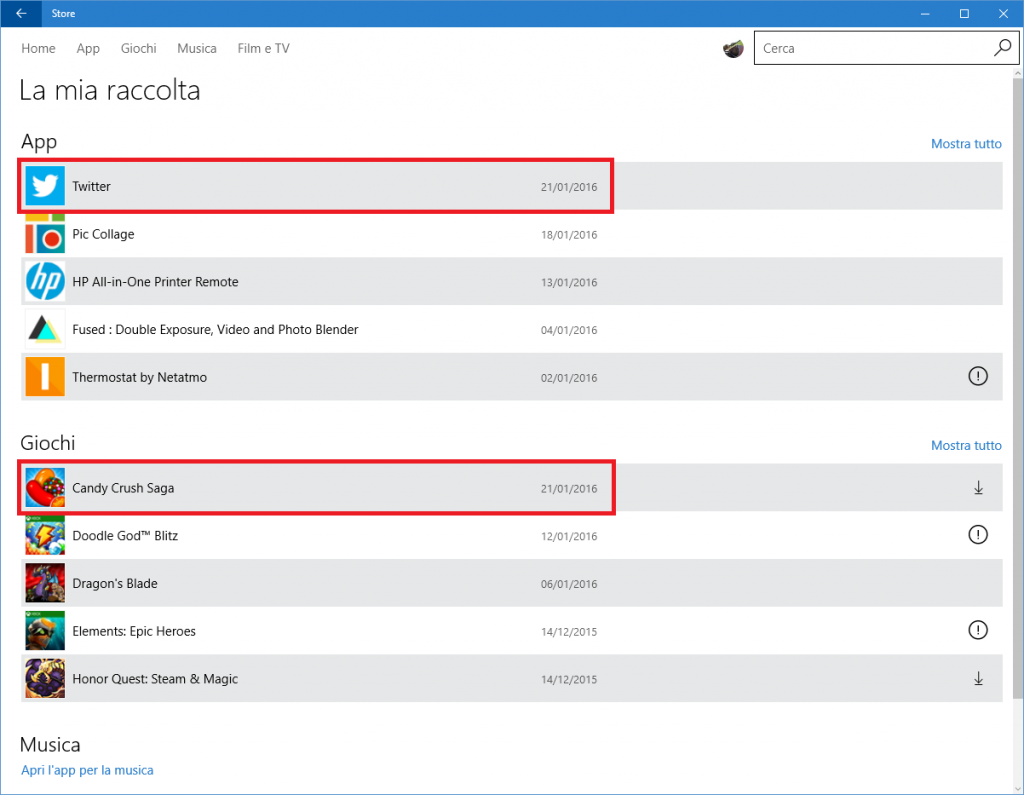The image size is (1024, 795).
Task: Click the 06/01/2016 date for Dragon's Blade
Action: [x=569, y=584]
